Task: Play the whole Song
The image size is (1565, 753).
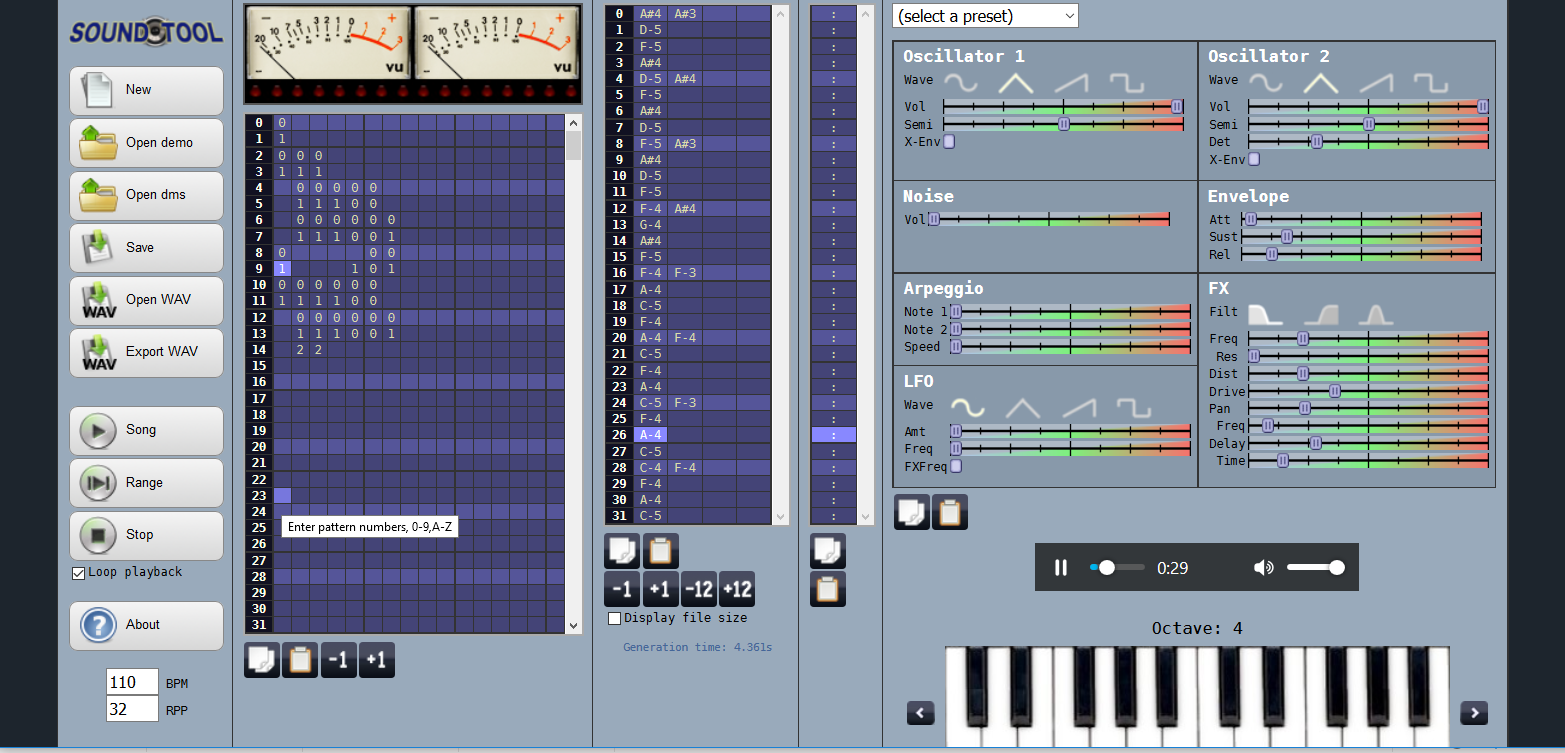Action: (x=146, y=430)
